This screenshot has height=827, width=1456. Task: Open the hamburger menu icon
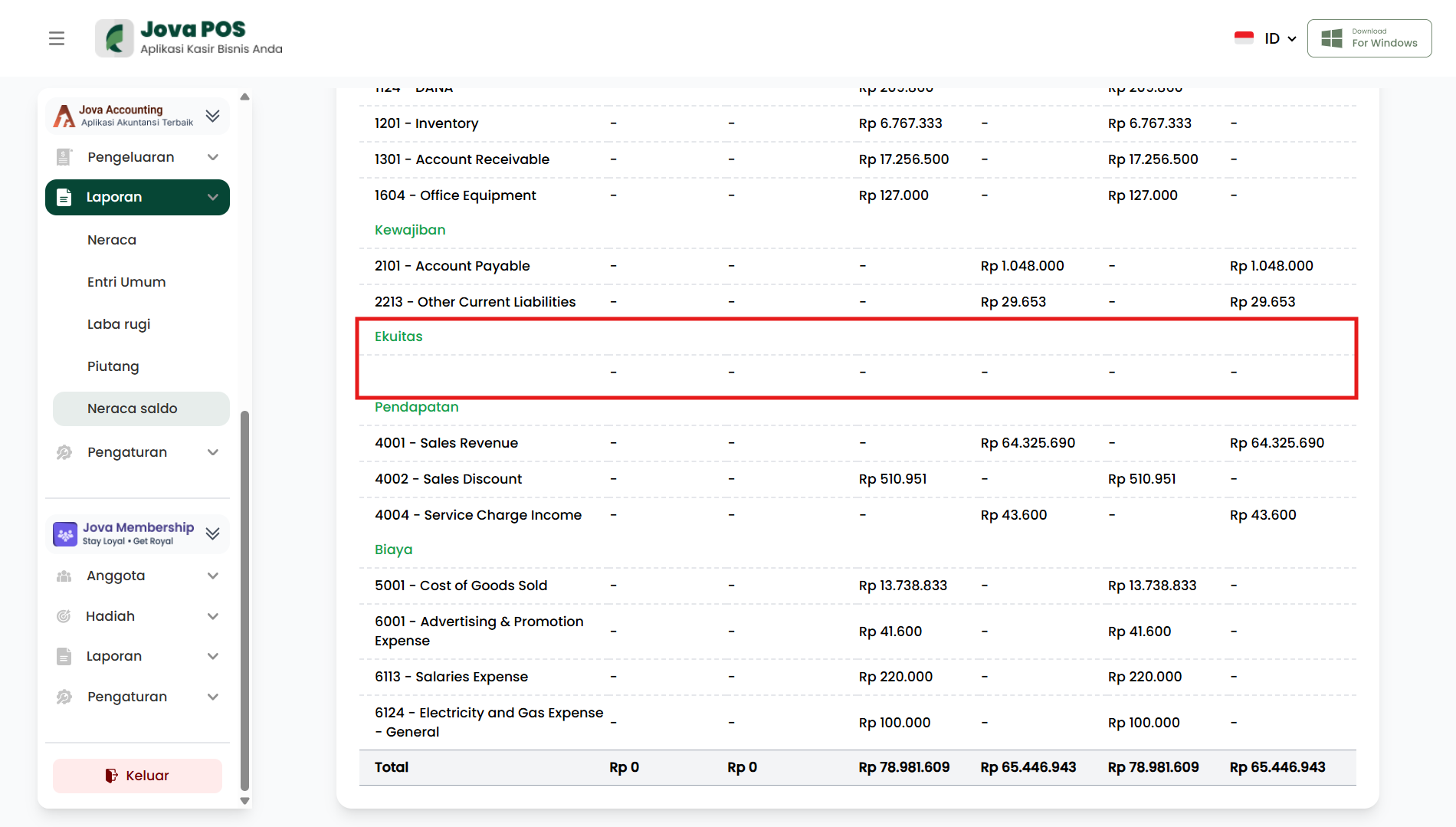(x=57, y=38)
